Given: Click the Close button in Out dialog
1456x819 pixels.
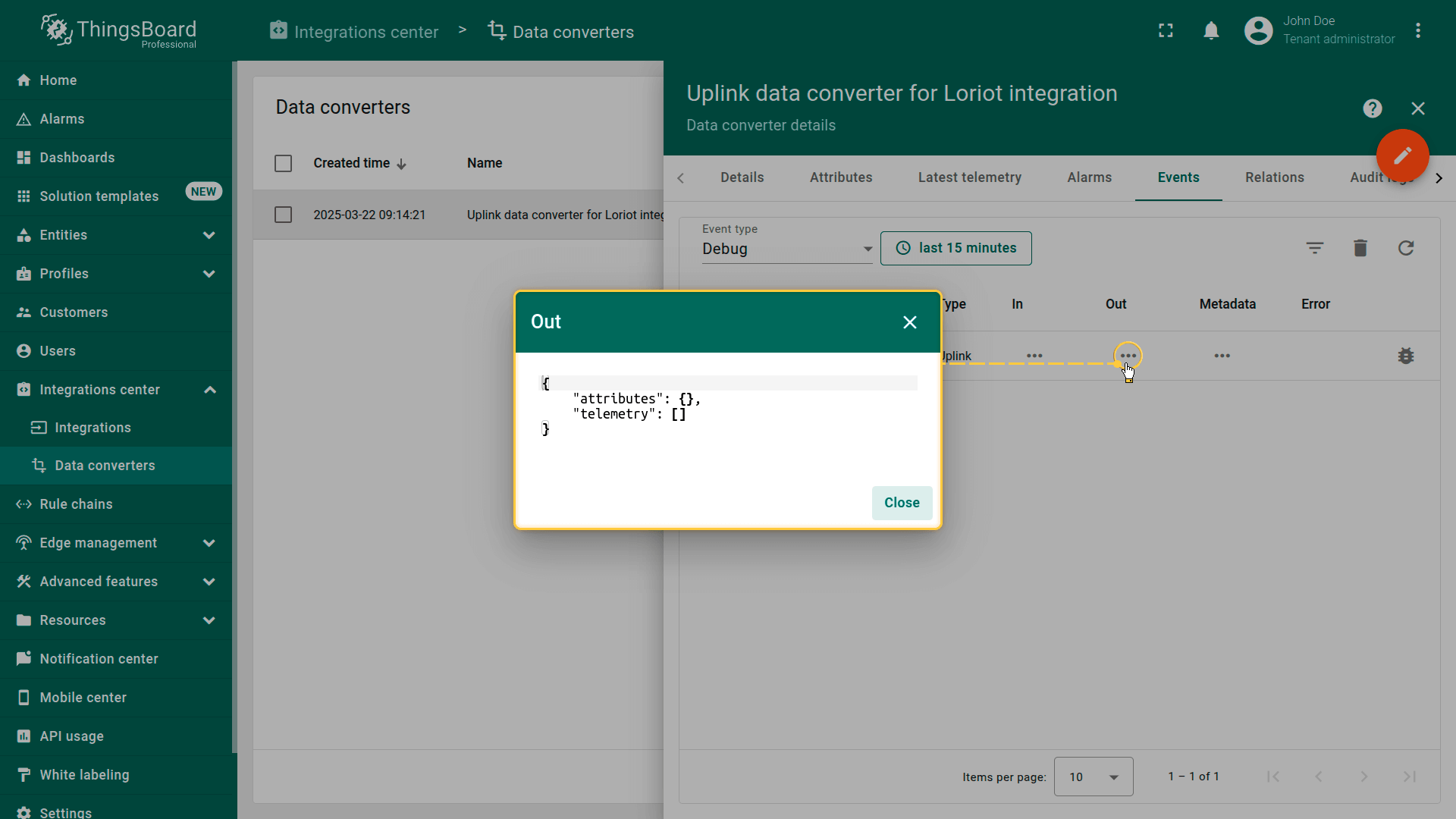Looking at the screenshot, I should [x=902, y=503].
